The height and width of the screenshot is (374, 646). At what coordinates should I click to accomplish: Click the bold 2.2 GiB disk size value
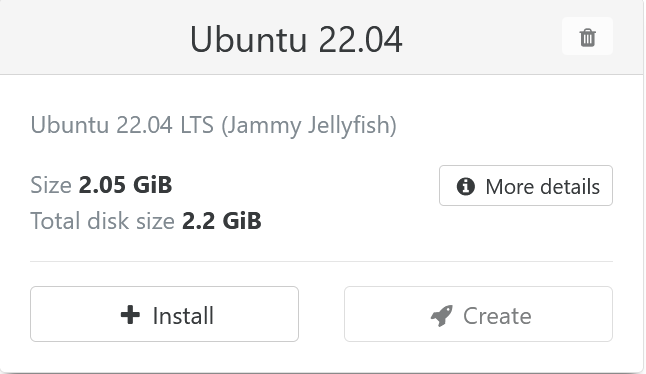click(222, 221)
